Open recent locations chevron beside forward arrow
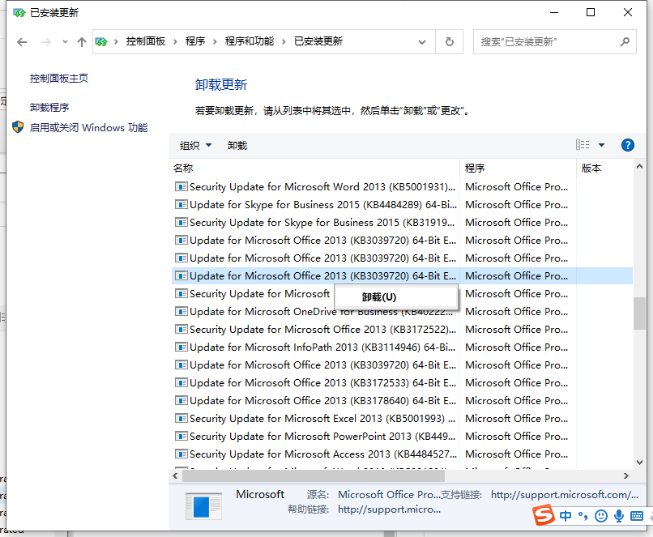The image size is (653, 537). (65, 42)
